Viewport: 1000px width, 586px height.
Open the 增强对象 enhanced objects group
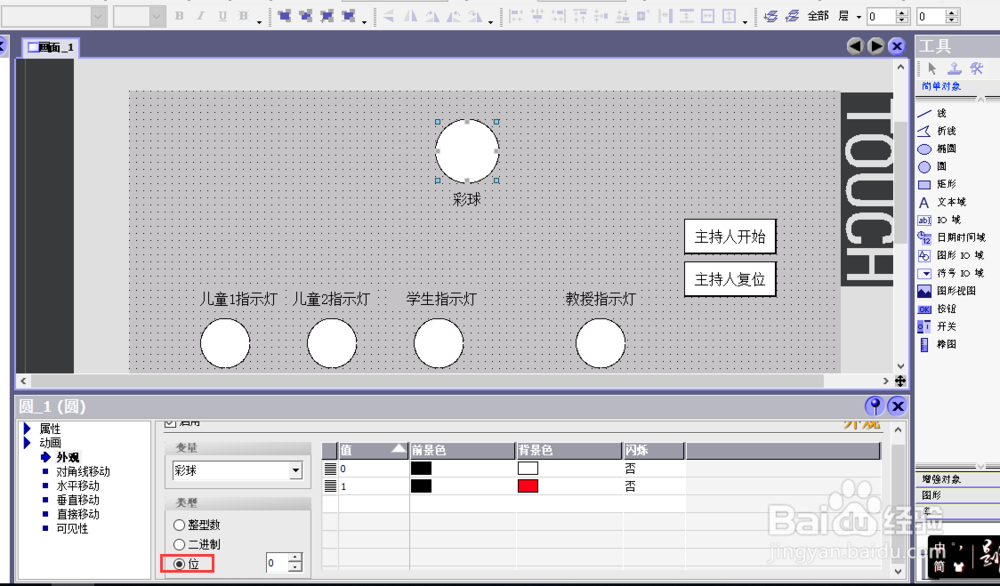click(x=941, y=479)
